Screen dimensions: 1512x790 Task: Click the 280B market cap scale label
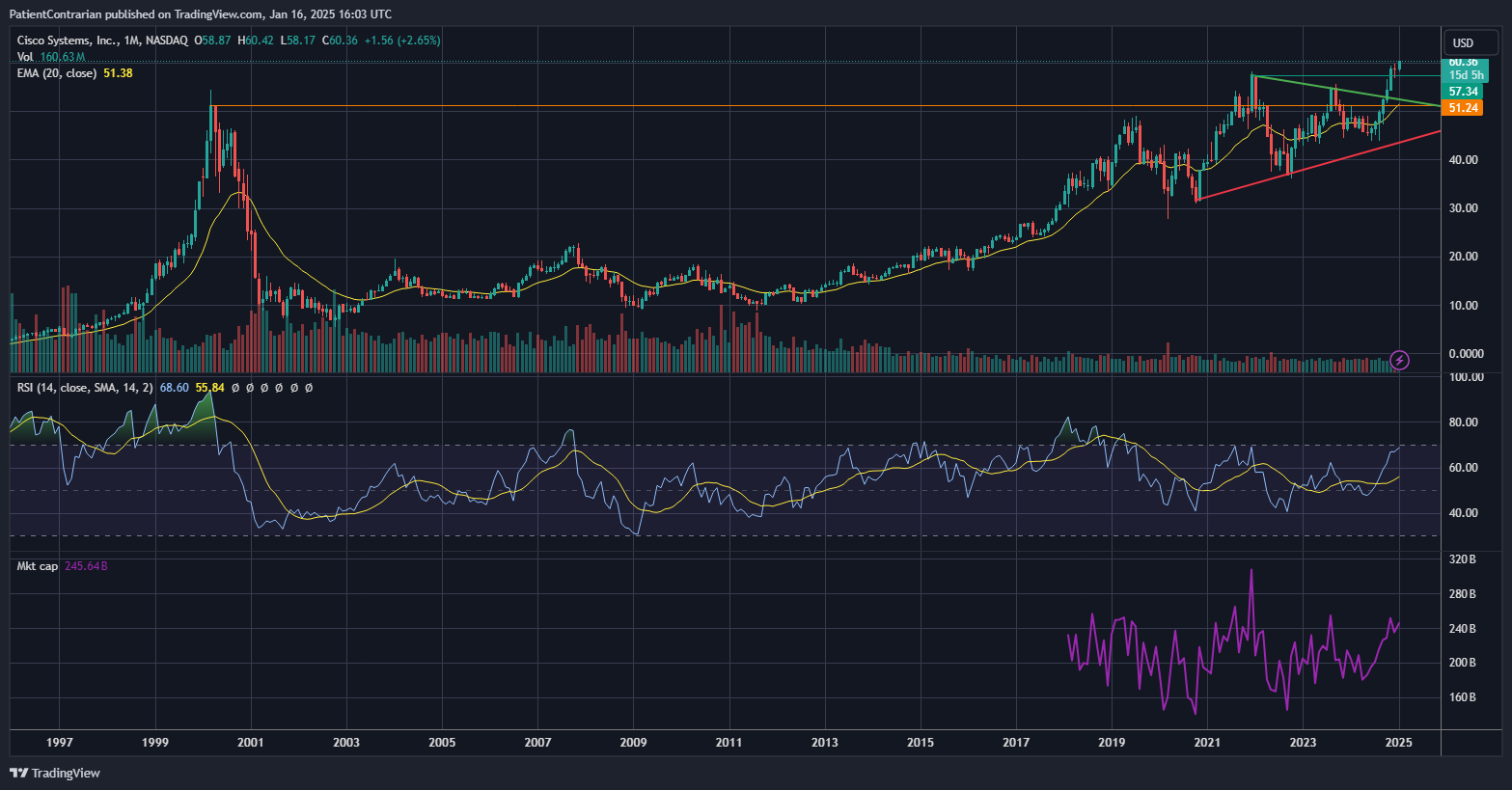click(x=1463, y=594)
